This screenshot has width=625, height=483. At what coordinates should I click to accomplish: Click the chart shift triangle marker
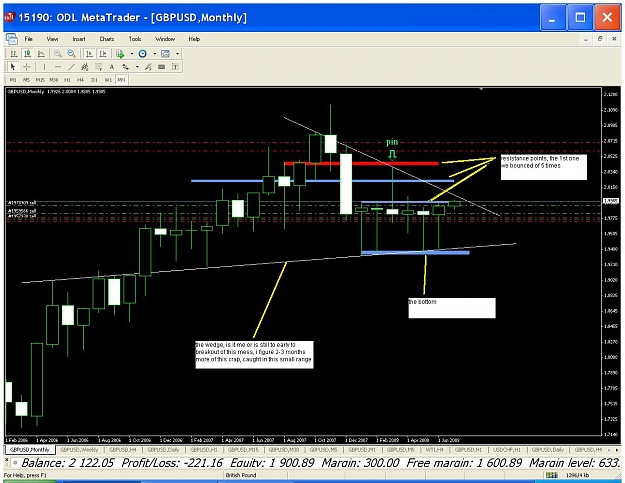click(481, 89)
